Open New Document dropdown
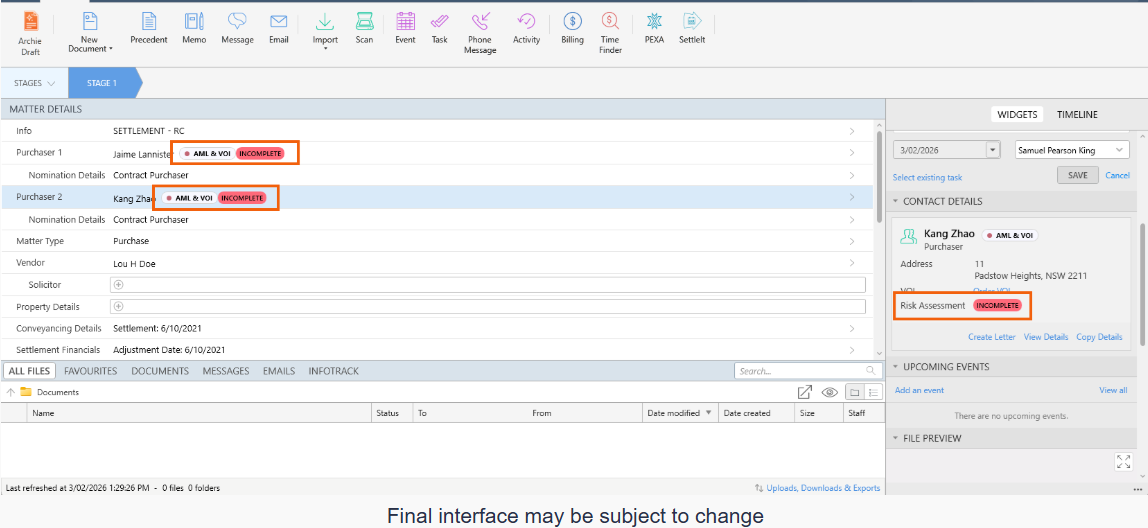The height and width of the screenshot is (528, 1148). pos(91,33)
